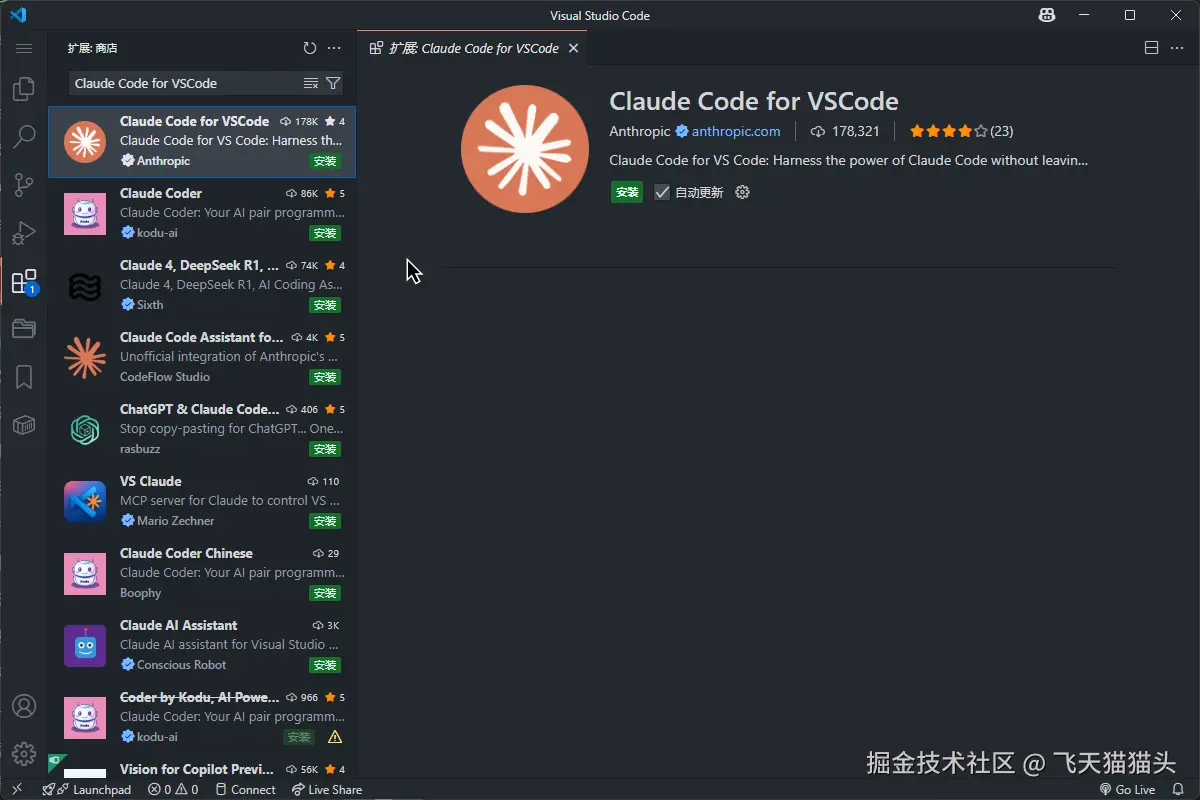Open notifications bell in status bar
The height and width of the screenshot is (800, 1200).
(1178, 790)
